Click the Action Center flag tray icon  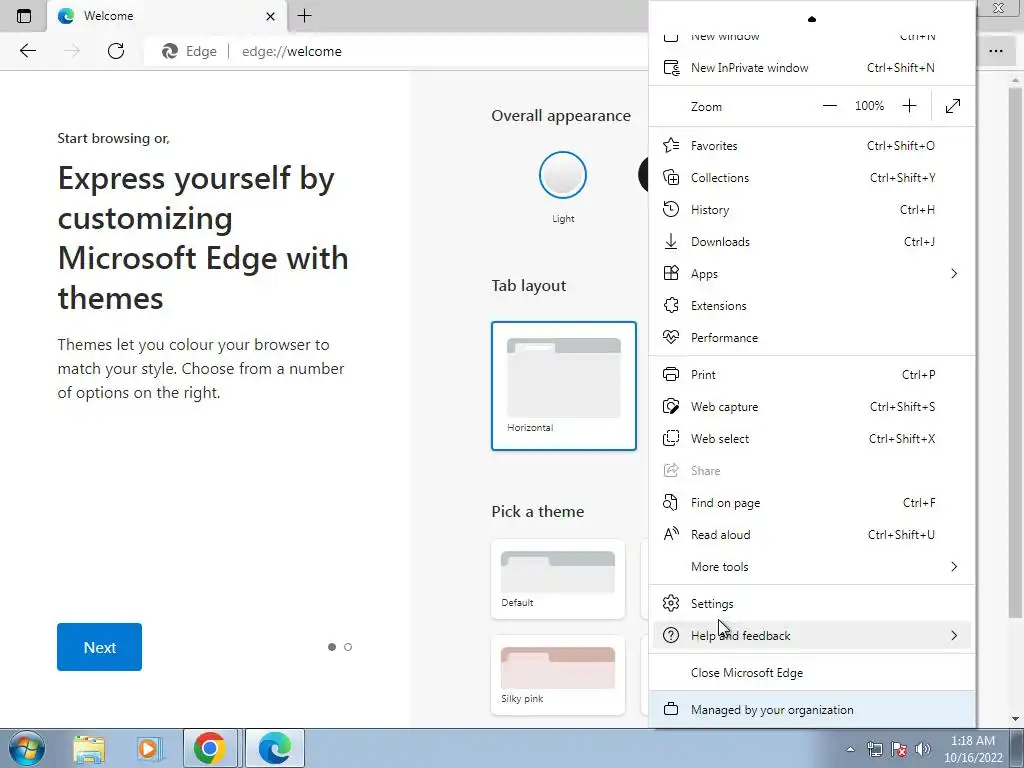(899, 749)
